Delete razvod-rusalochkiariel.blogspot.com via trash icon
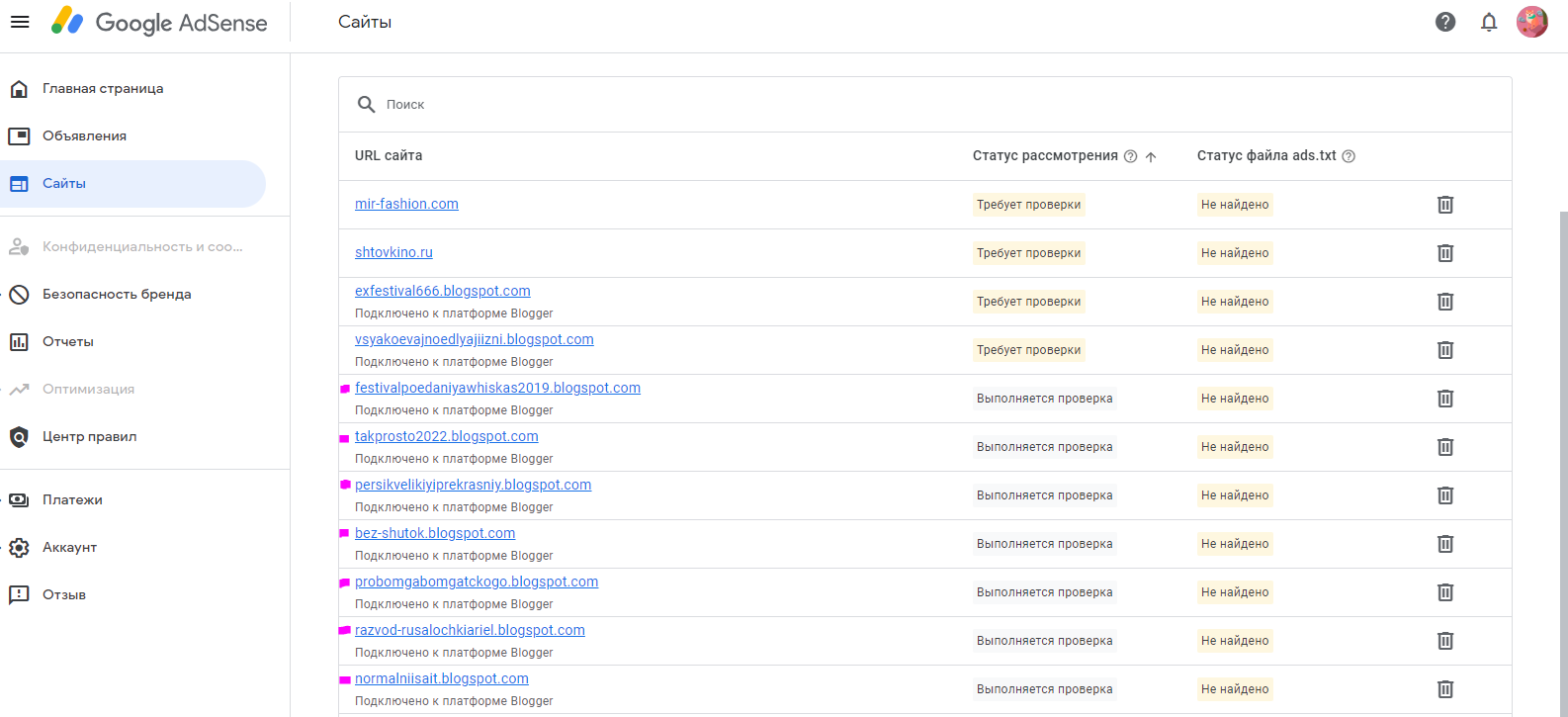Viewport: 1568px width, 717px height. point(1445,641)
